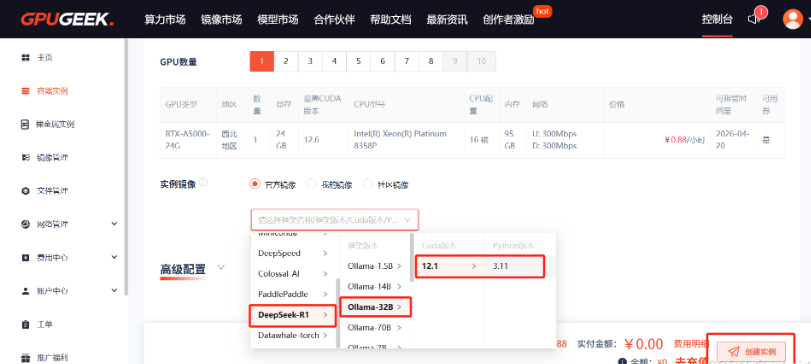Set GPU数量 to 1
The width and height of the screenshot is (811, 364).
pos(262,62)
